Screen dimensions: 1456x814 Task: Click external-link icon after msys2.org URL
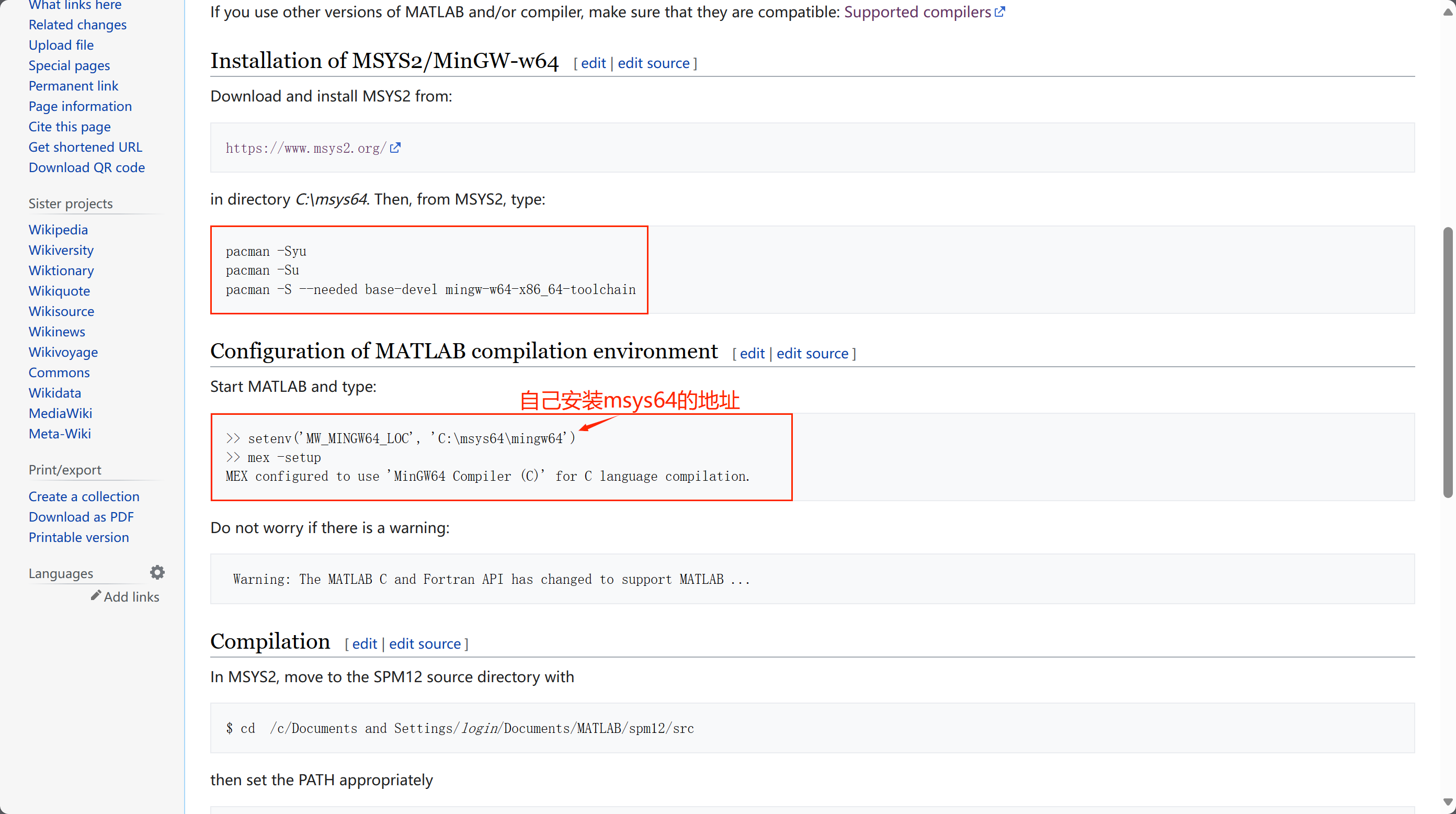click(395, 148)
